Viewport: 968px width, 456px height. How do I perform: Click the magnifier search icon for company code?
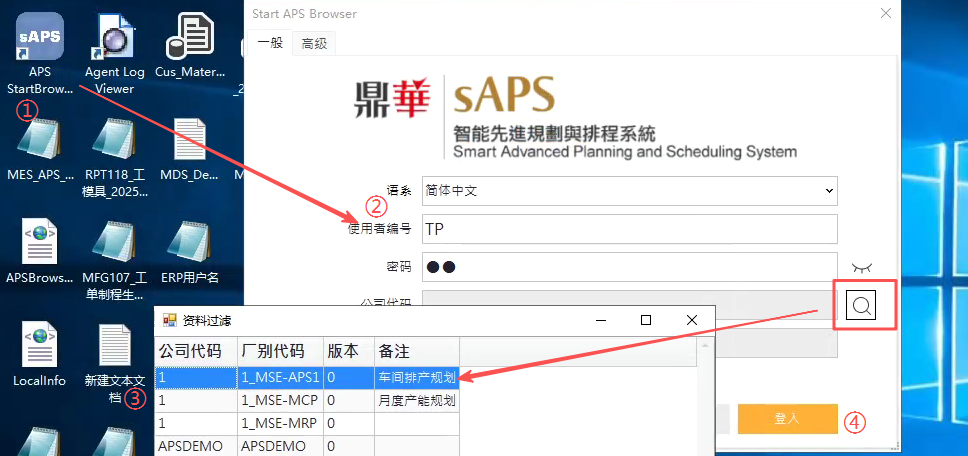pyautogui.click(x=861, y=305)
